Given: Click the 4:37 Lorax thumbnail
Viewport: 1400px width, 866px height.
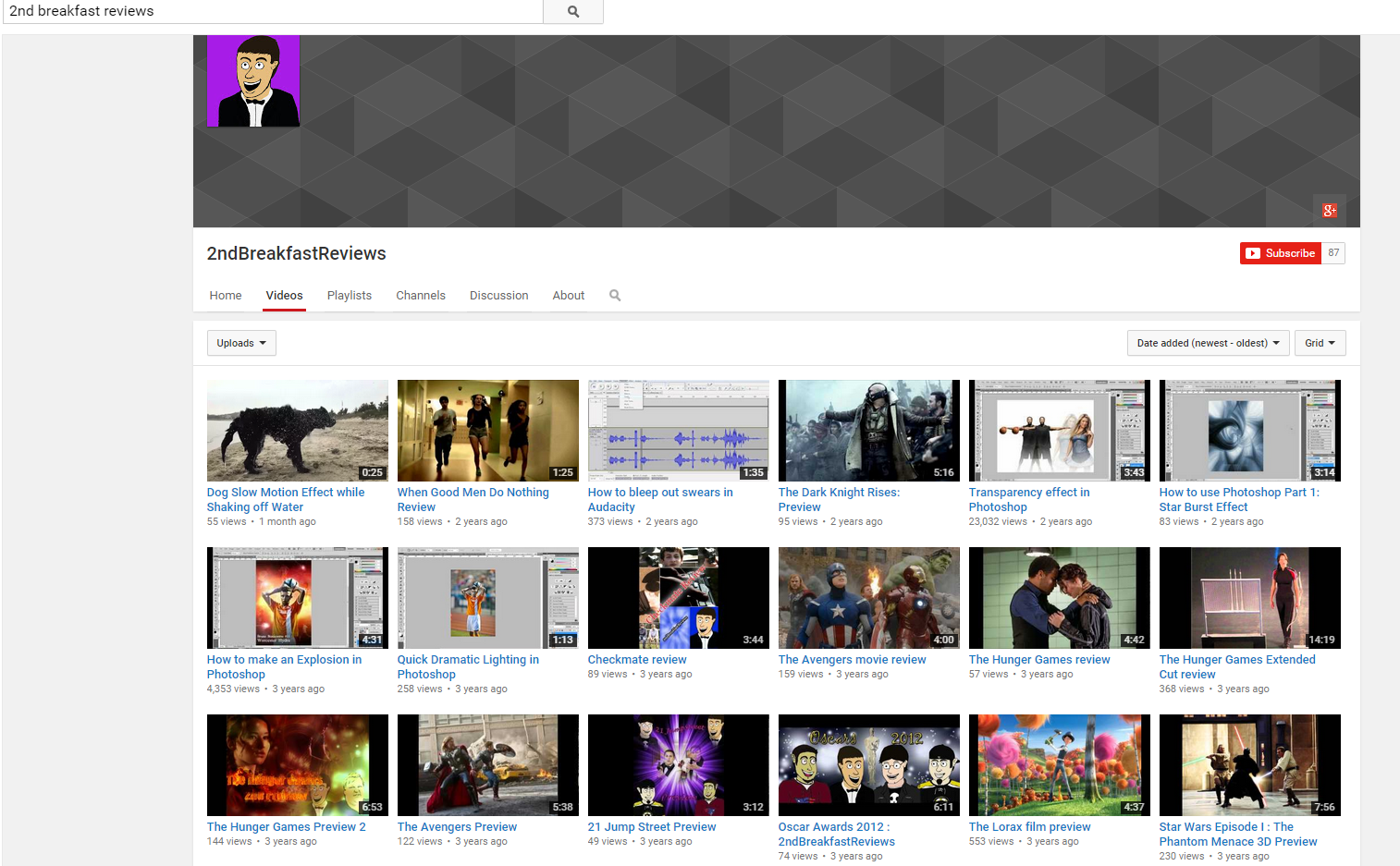Looking at the screenshot, I should [x=1060, y=765].
